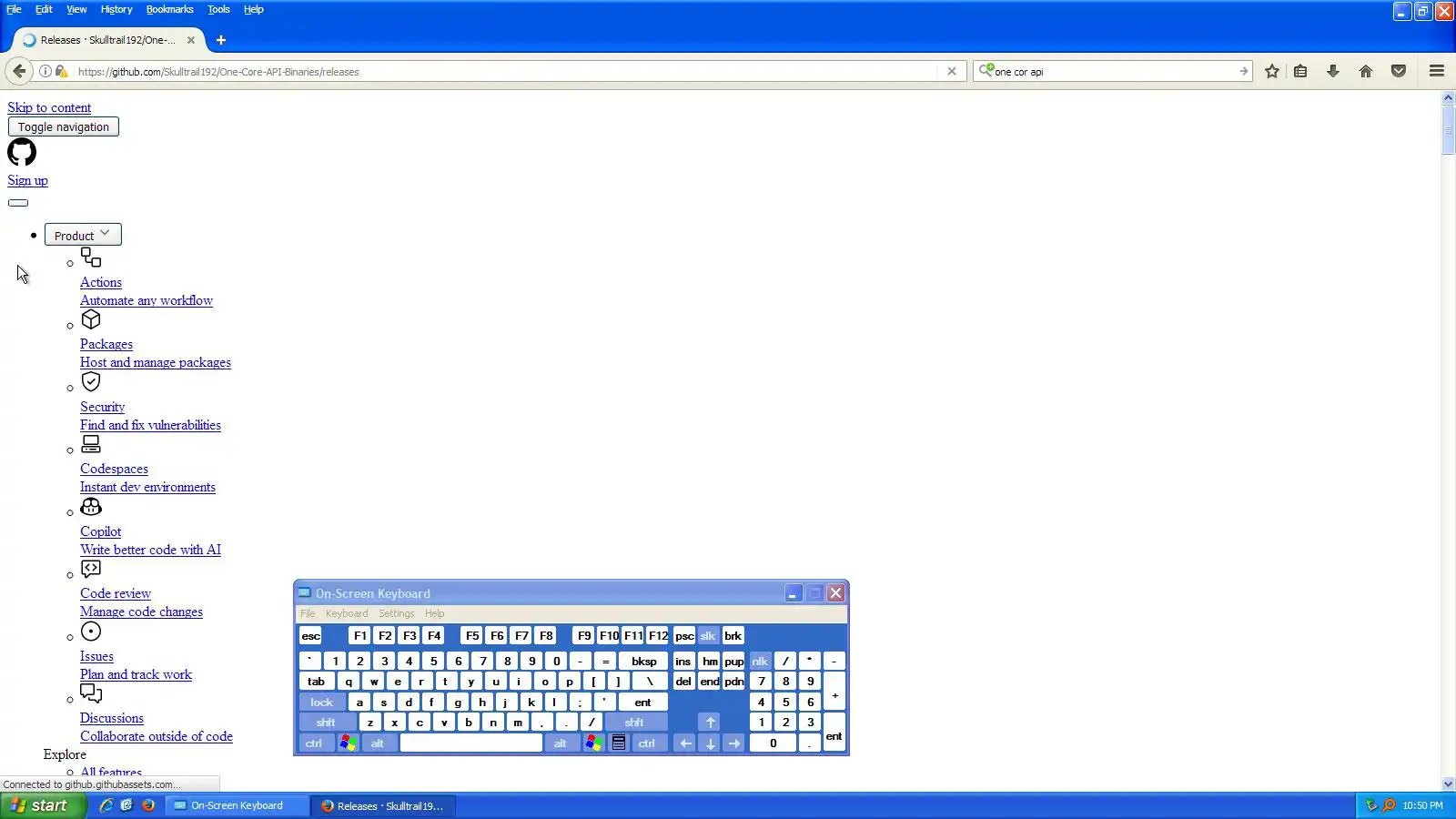Image resolution: width=1456 pixels, height=819 pixels.
Task: Click the scrollbar down arrow
Action: [x=1449, y=784]
